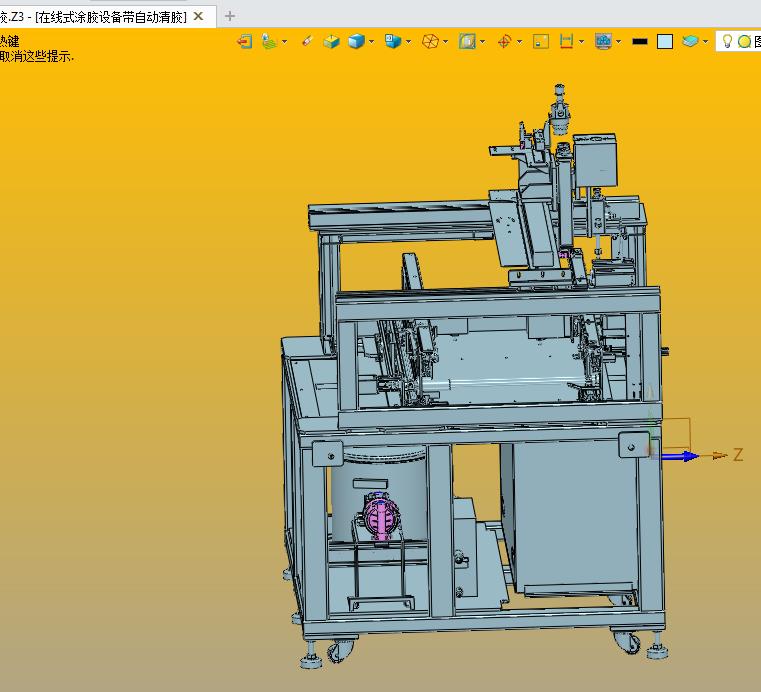Click the red dimension measure icon
Image resolution: width=761 pixels, height=692 pixels.
[566, 42]
